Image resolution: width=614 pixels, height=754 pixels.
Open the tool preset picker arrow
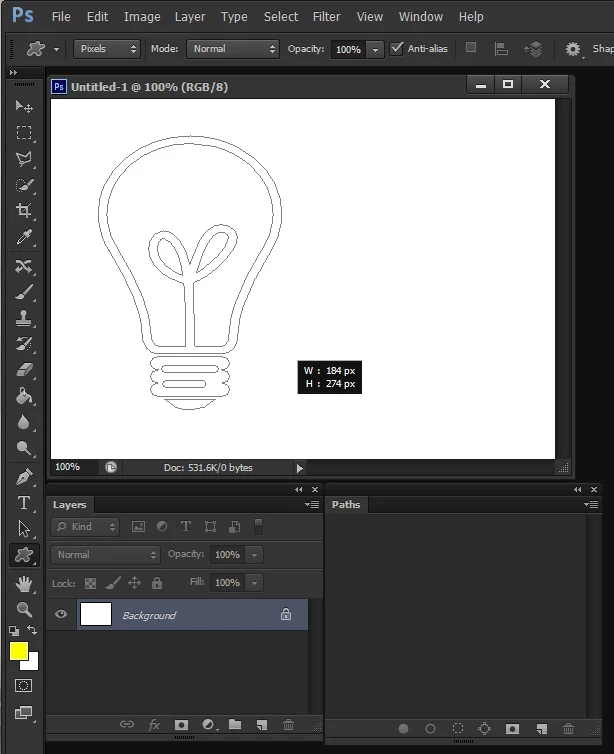pyautogui.click(x=56, y=49)
